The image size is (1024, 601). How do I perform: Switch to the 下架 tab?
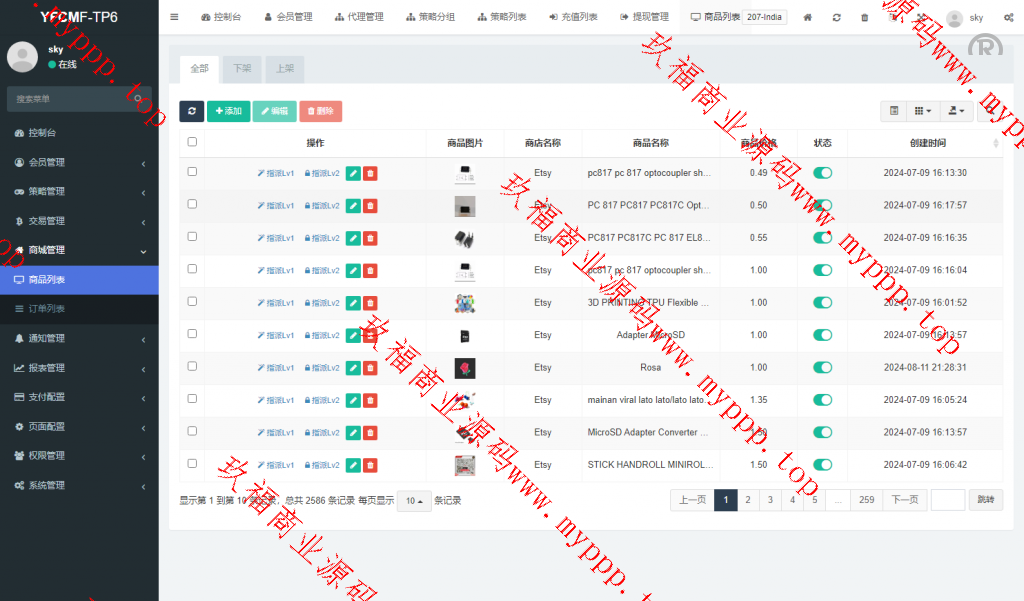click(x=242, y=69)
